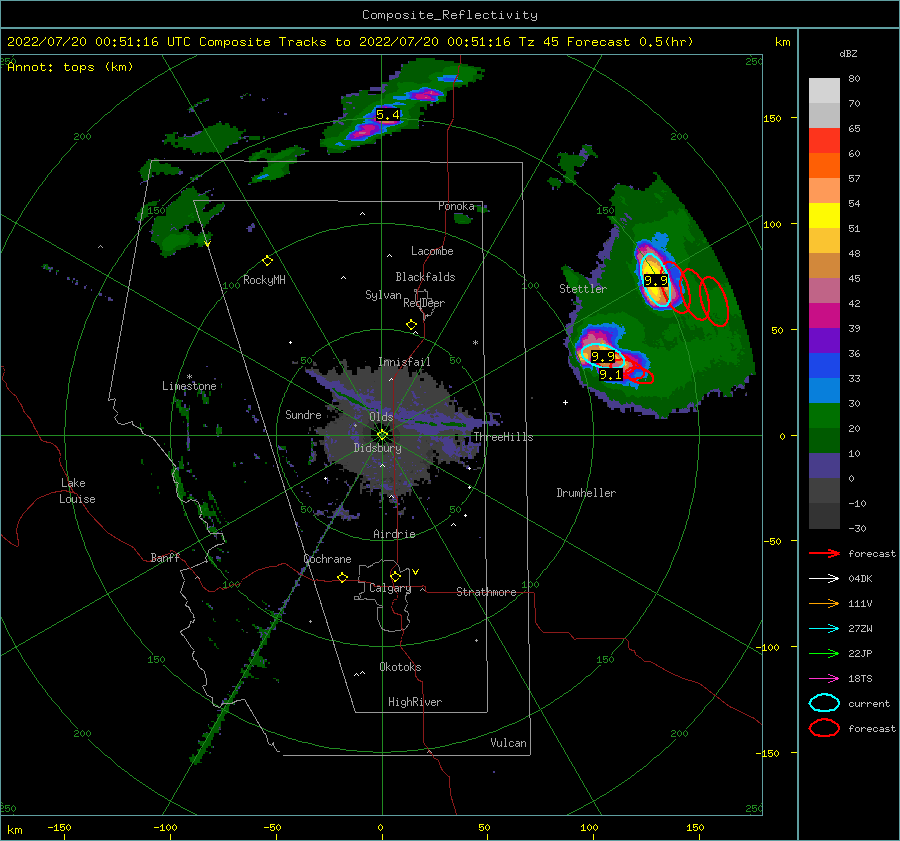Click the Annot: tops (km) label

point(70,67)
